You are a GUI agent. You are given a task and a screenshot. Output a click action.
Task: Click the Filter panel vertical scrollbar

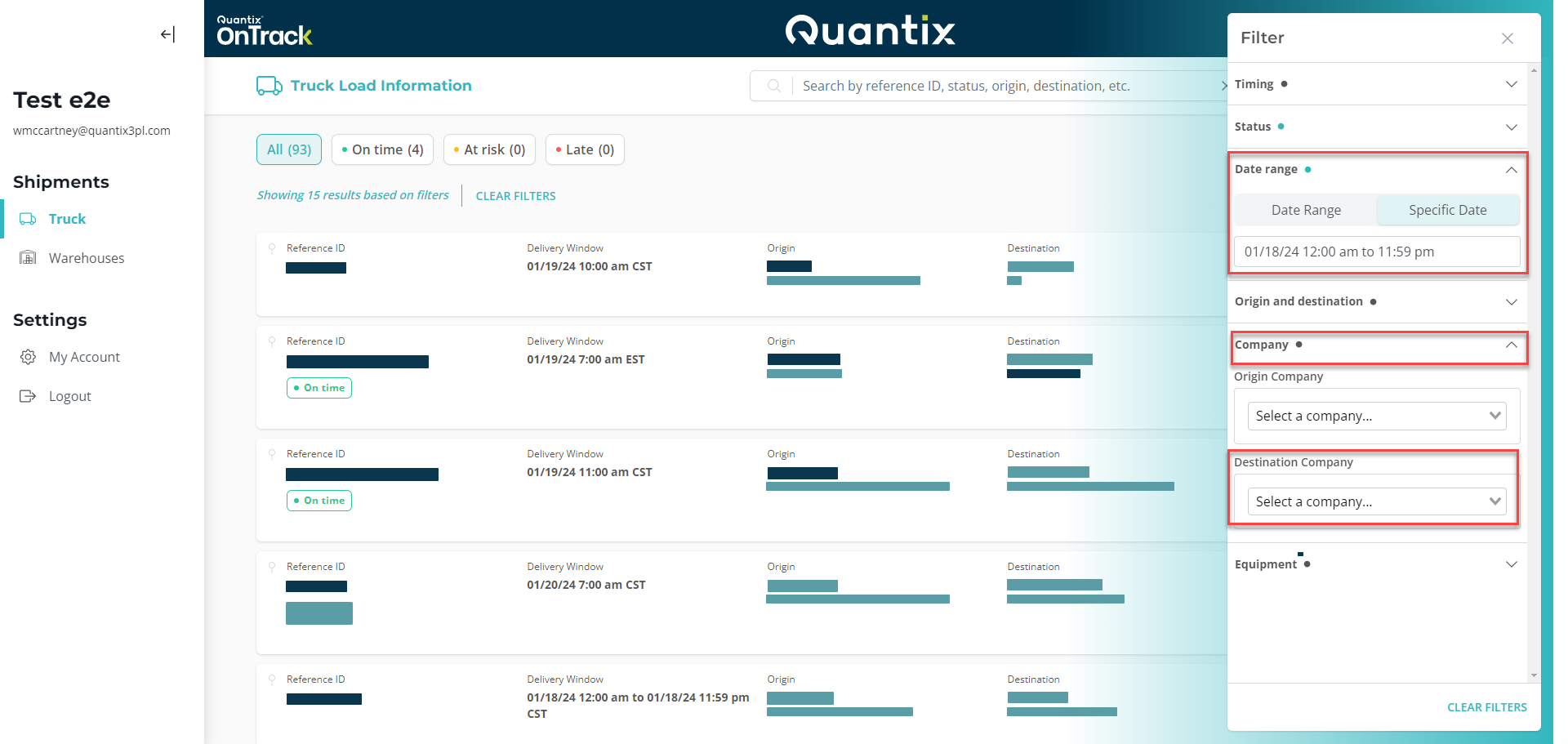1534,368
